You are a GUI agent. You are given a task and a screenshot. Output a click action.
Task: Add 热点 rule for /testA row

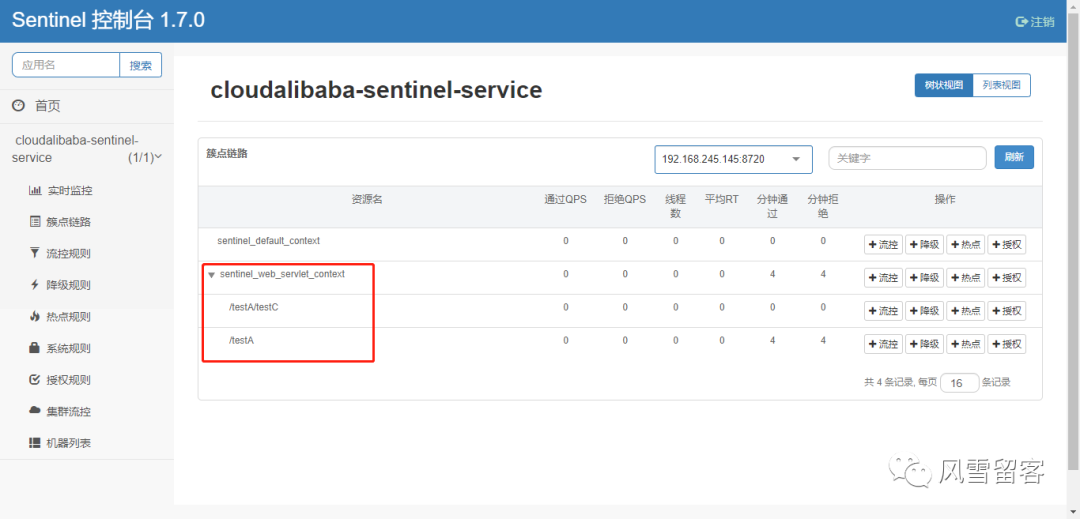[966, 344]
